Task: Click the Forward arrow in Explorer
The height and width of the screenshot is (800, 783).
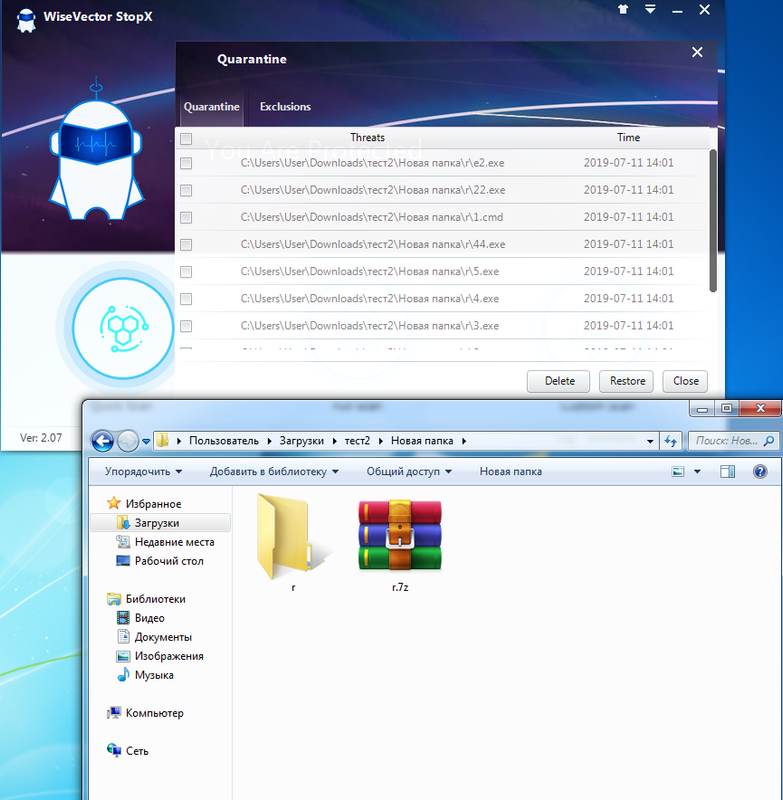Action: point(128,441)
